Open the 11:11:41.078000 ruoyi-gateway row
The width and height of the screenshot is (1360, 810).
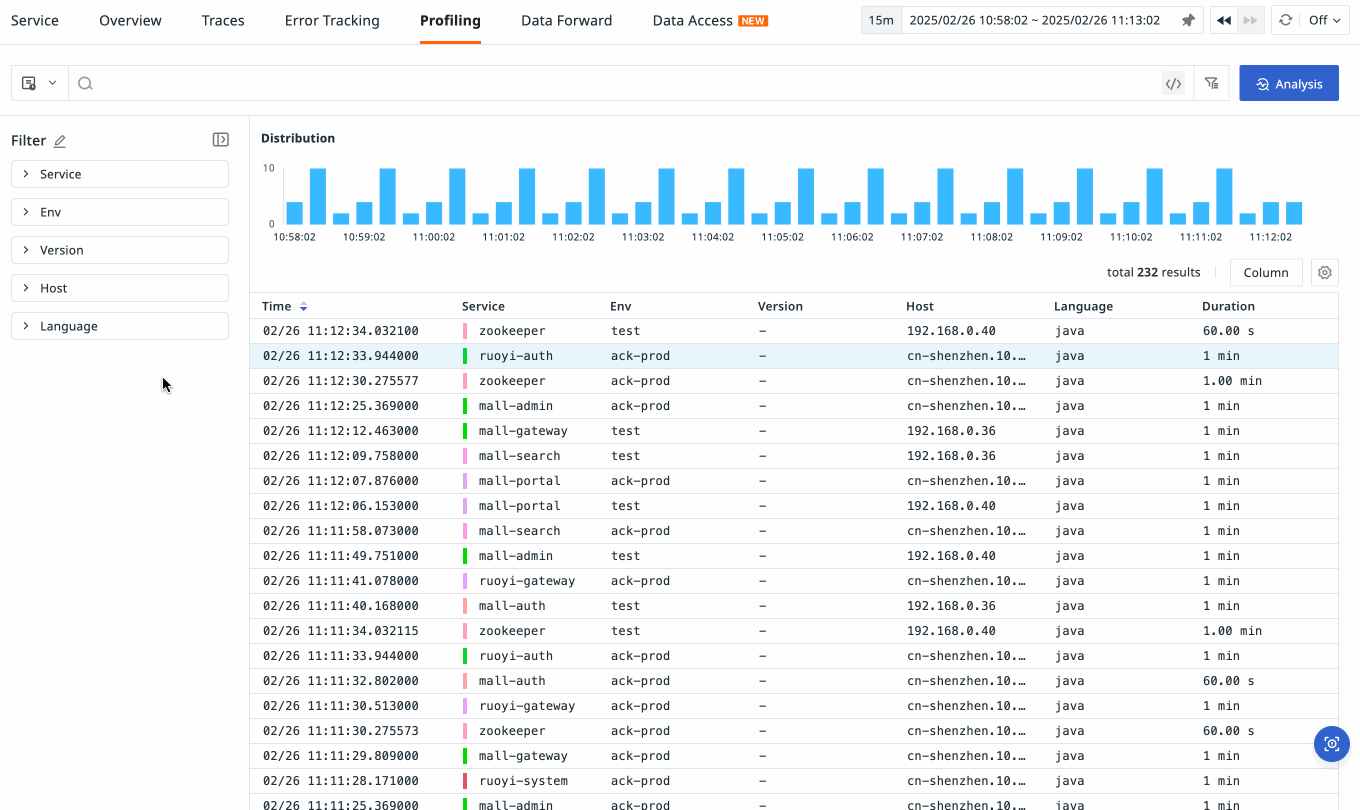[794, 581]
